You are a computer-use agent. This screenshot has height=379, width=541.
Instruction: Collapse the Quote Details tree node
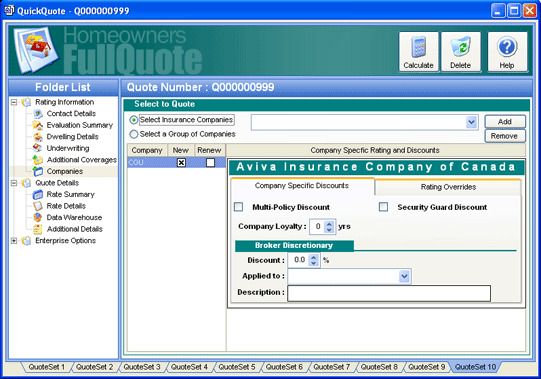(x=14, y=183)
